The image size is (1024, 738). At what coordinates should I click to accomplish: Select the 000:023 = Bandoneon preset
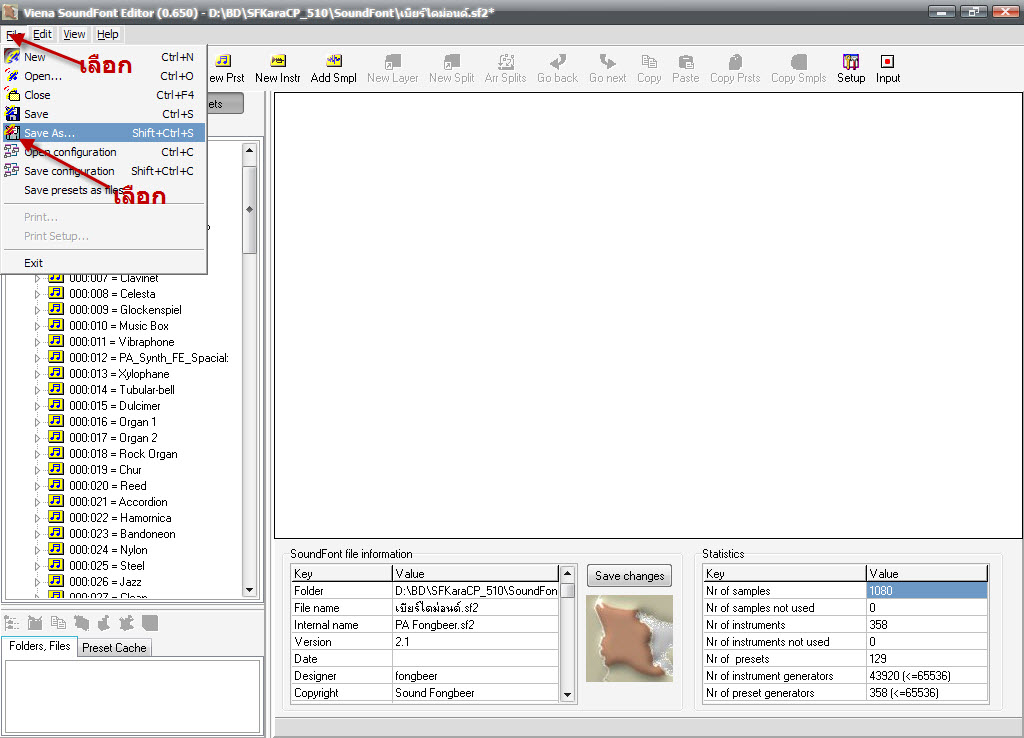(122, 534)
